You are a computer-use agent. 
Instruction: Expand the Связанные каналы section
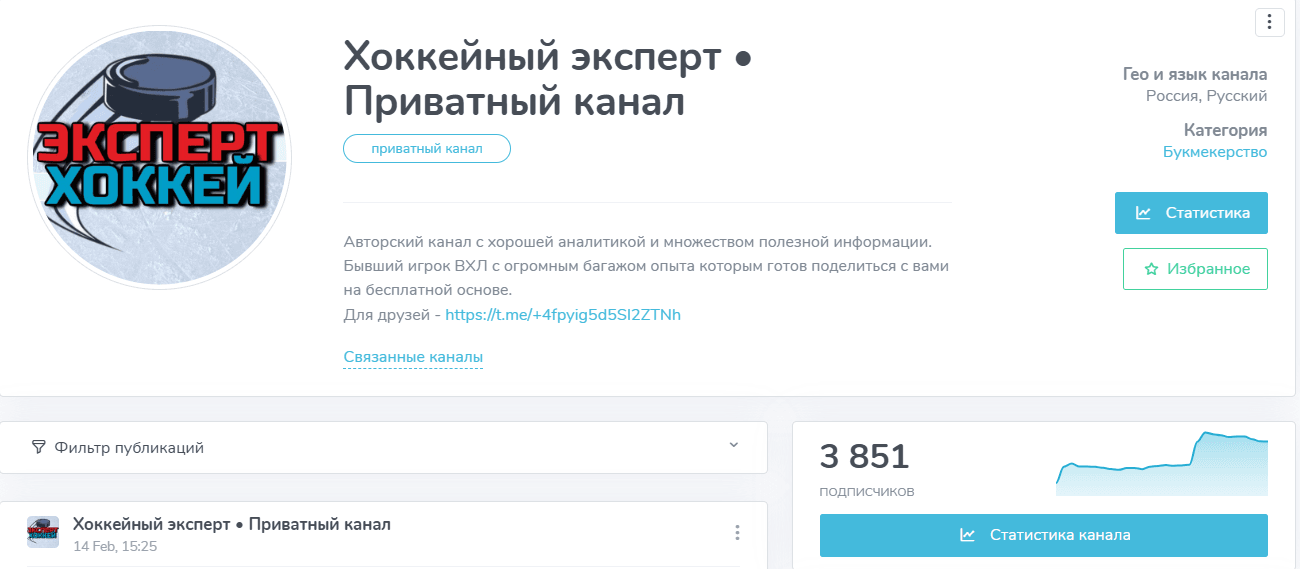click(x=413, y=357)
